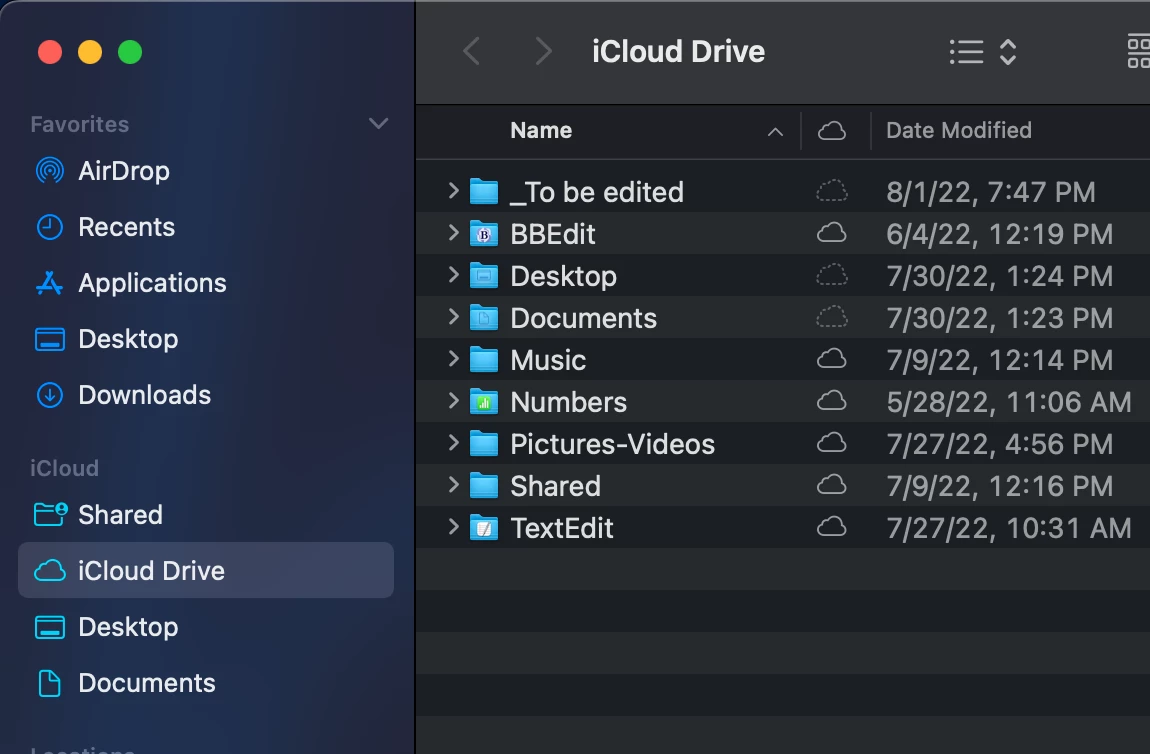The width and height of the screenshot is (1150, 754).
Task: Click the group-by grid icon in toolbar
Action: tap(1138, 52)
